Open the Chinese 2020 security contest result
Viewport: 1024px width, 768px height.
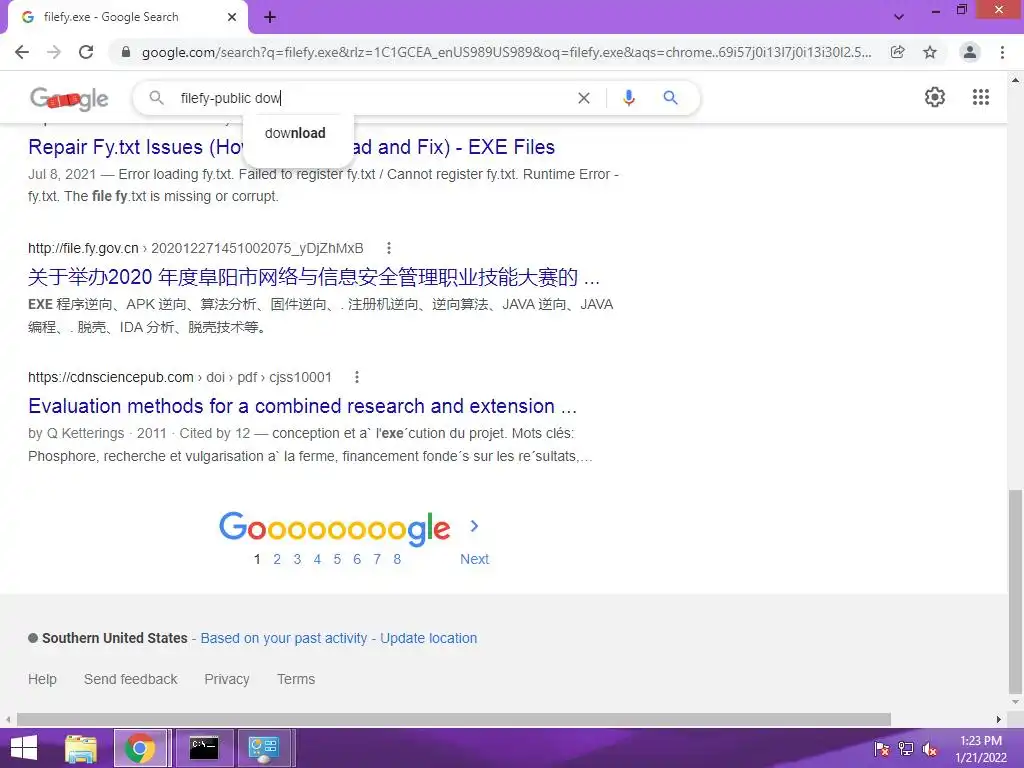tap(313, 277)
